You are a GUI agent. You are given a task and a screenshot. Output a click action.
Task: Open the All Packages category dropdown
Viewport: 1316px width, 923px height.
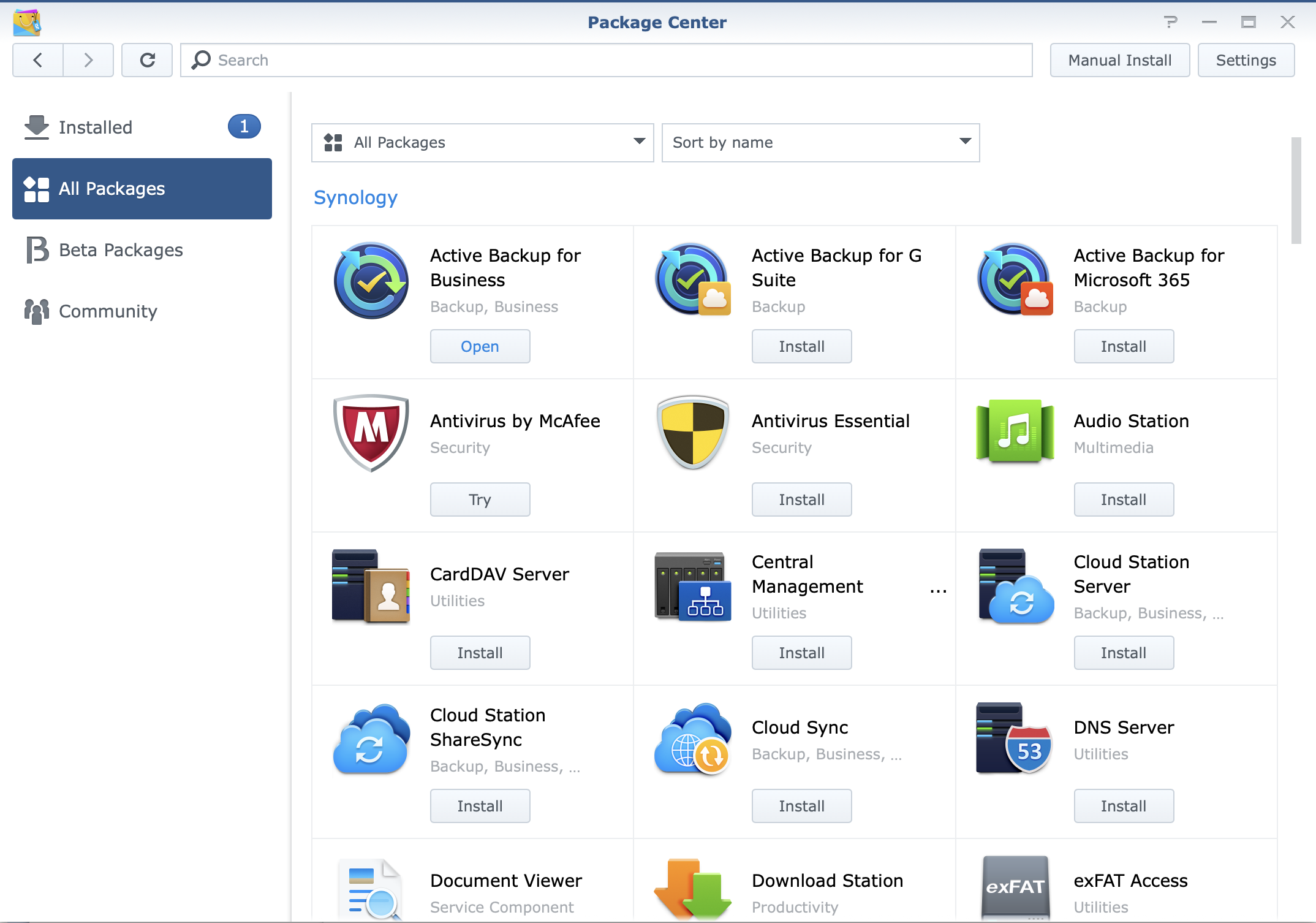point(483,143)
